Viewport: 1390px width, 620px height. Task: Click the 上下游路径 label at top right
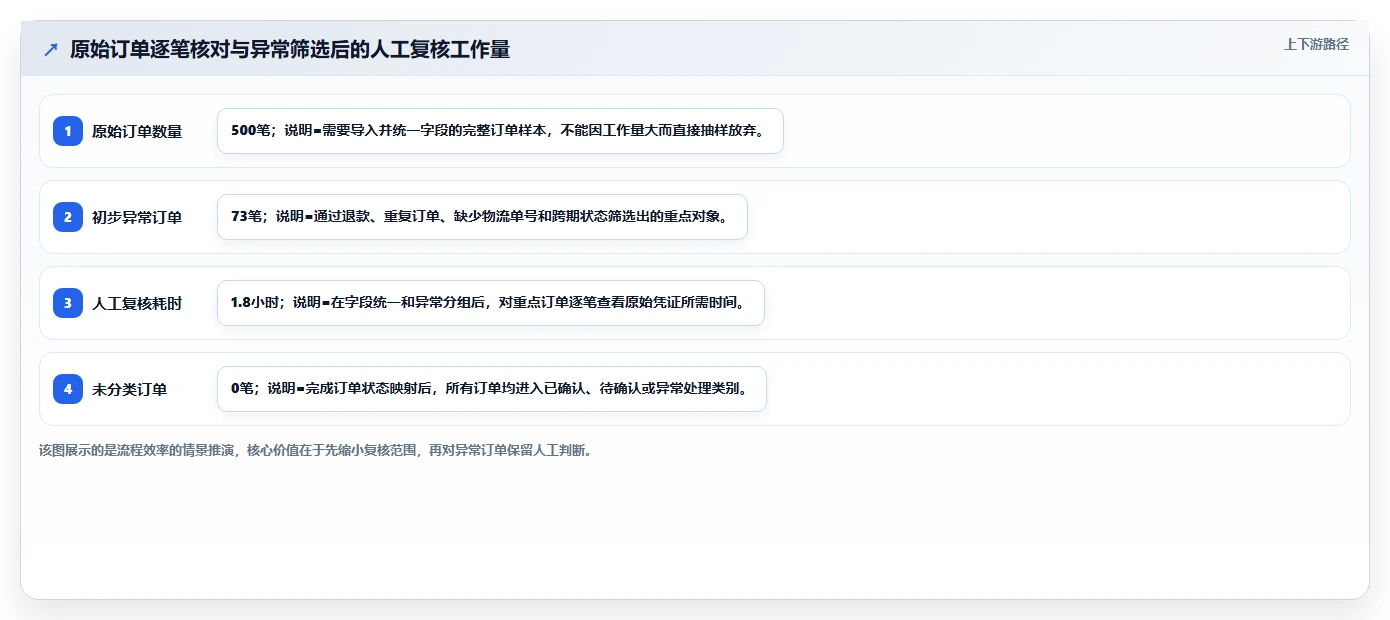tap(1316, 44)
